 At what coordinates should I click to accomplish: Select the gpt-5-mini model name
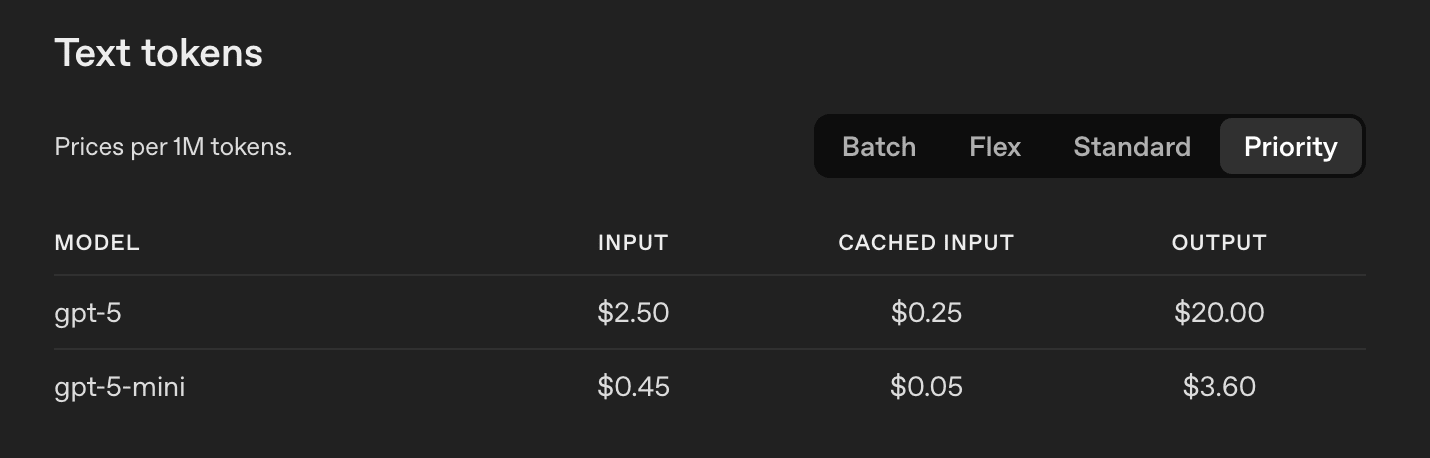[120, 387]
